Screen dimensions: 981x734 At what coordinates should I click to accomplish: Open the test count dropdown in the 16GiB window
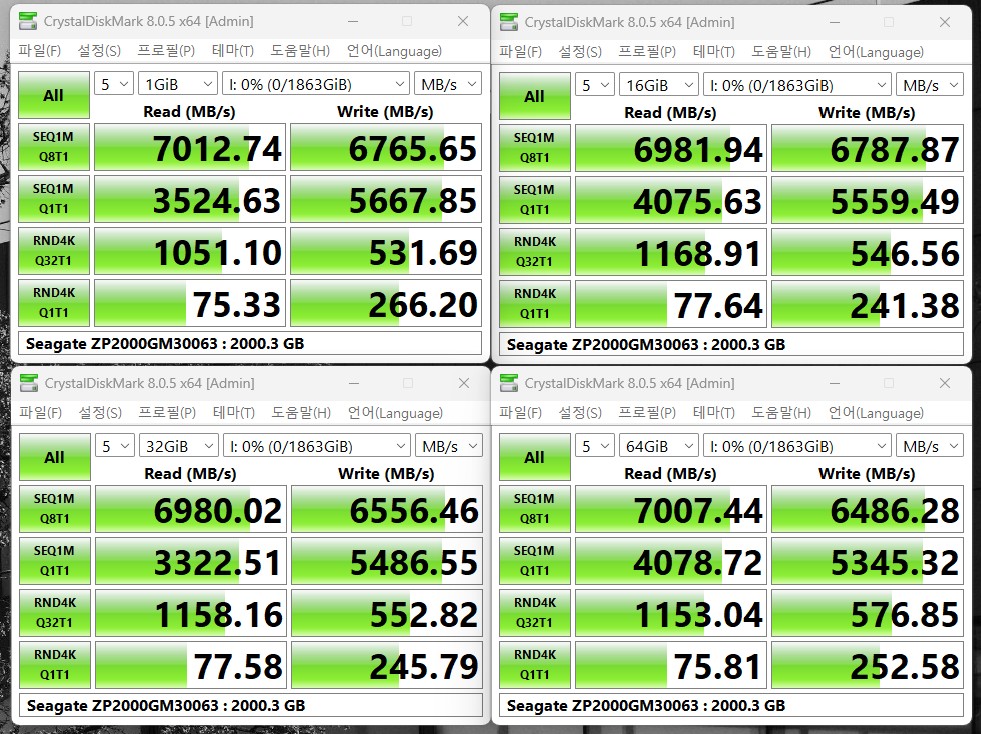[595, 85]
